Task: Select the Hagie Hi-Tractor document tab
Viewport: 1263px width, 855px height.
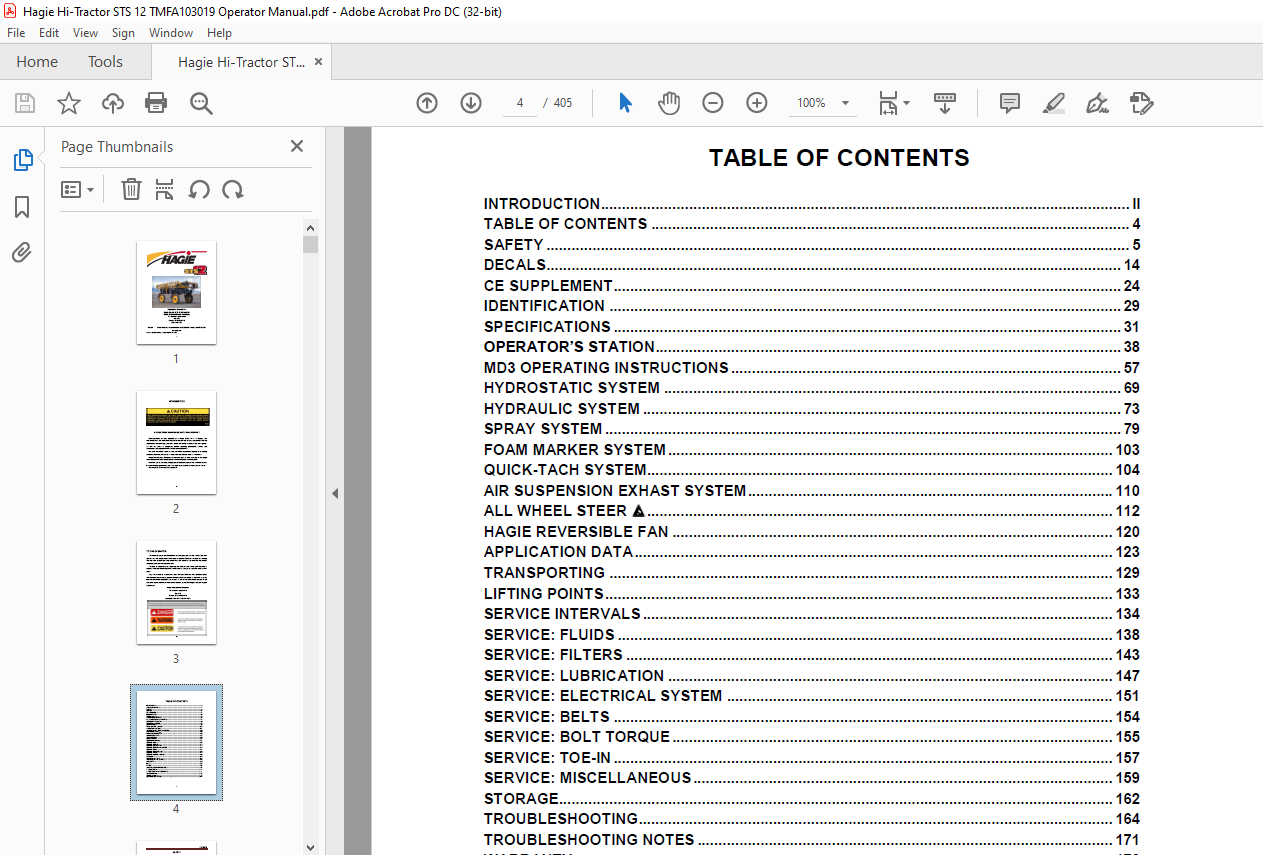Action: click(241, 62)
